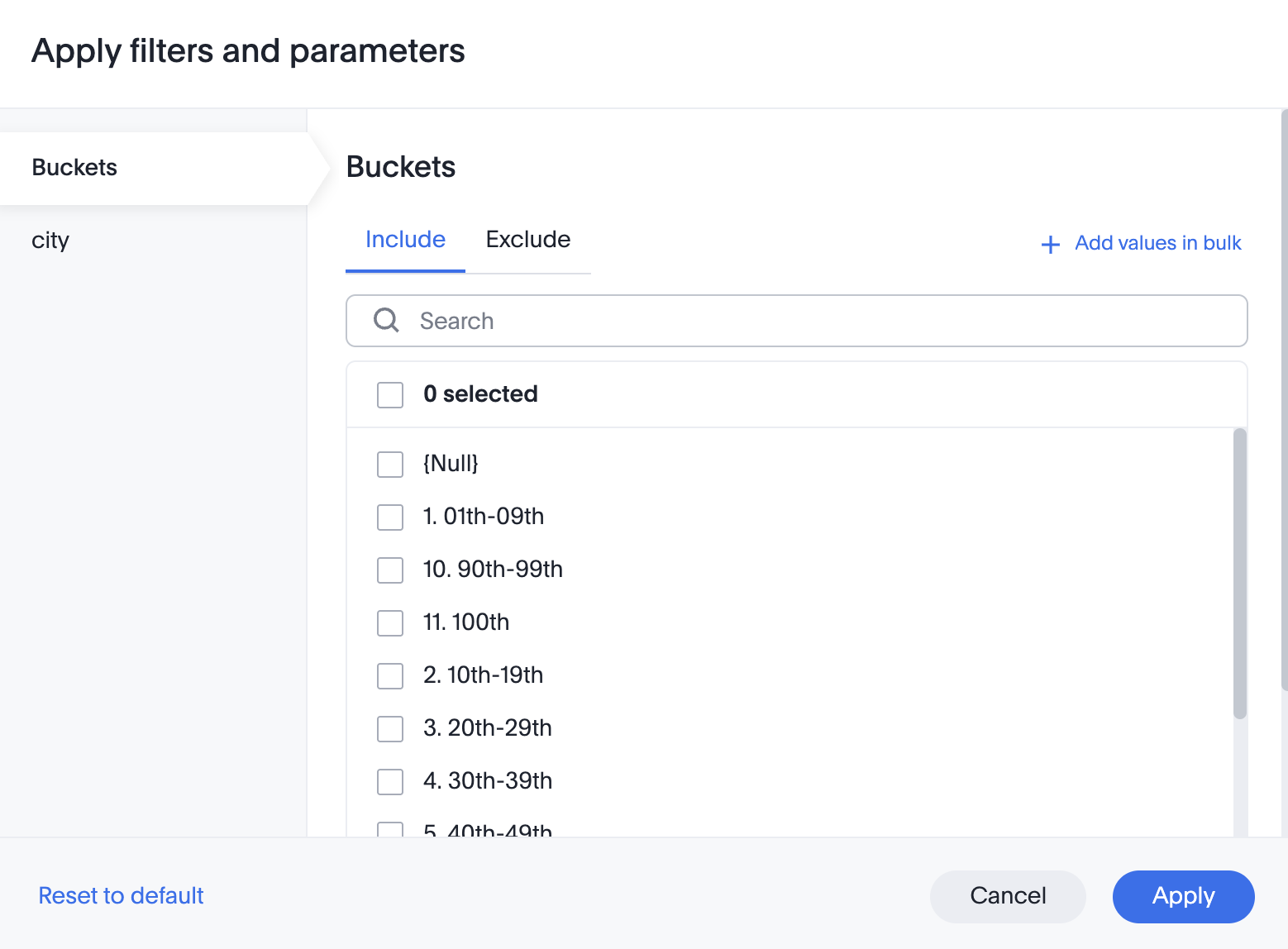Enable the 2. 10th-19th checkbox
The image size is (1288, 949).
(x=389, y=676)
